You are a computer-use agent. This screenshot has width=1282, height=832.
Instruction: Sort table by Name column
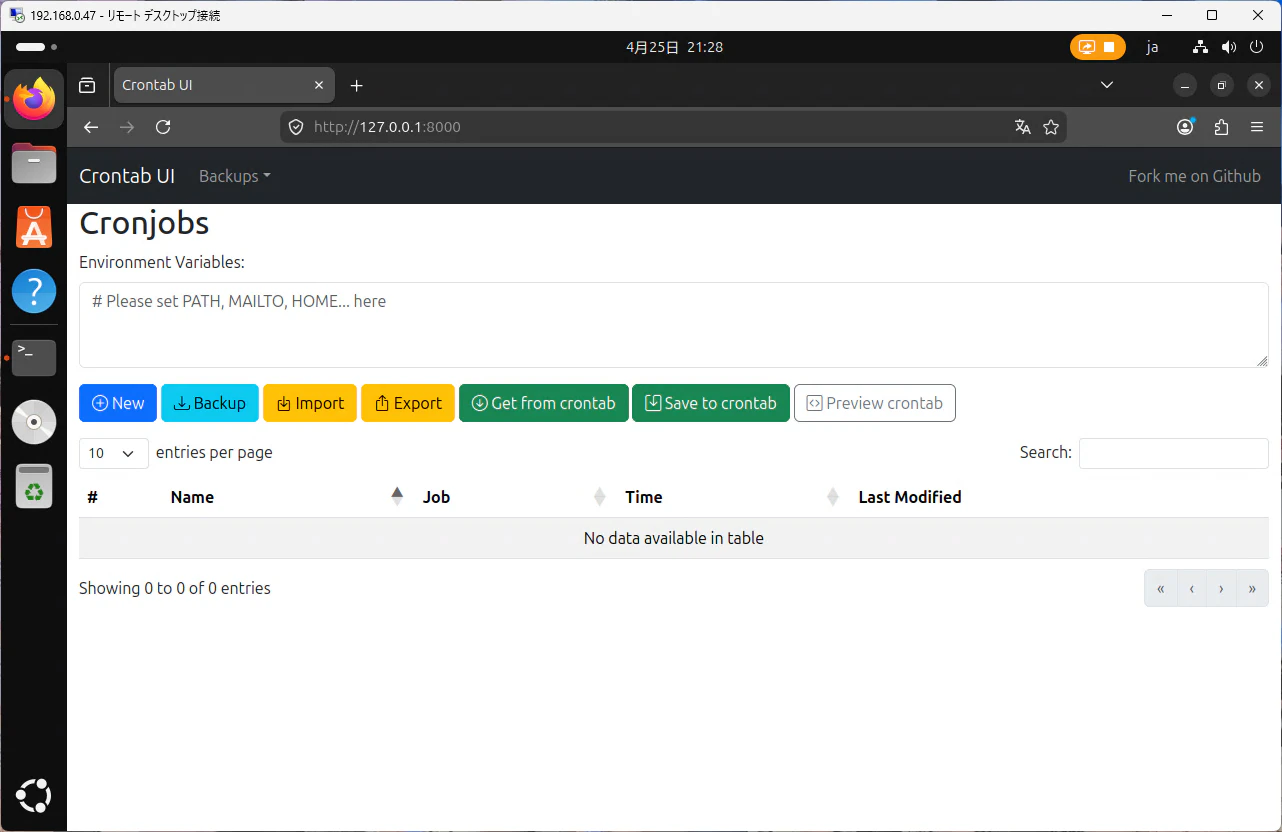[285, 497]
